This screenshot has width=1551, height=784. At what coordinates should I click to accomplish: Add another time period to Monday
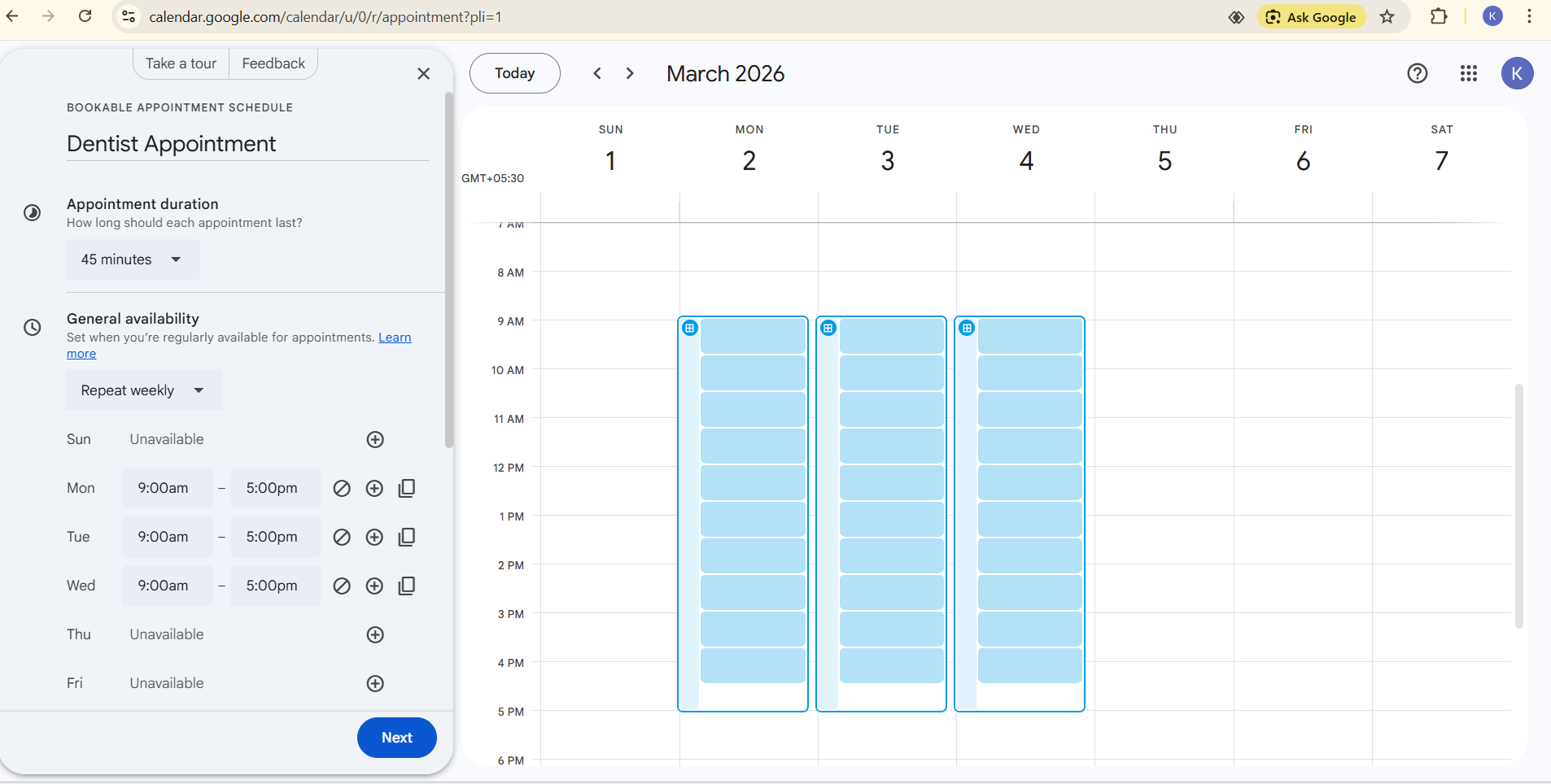(x=374, y=488)
